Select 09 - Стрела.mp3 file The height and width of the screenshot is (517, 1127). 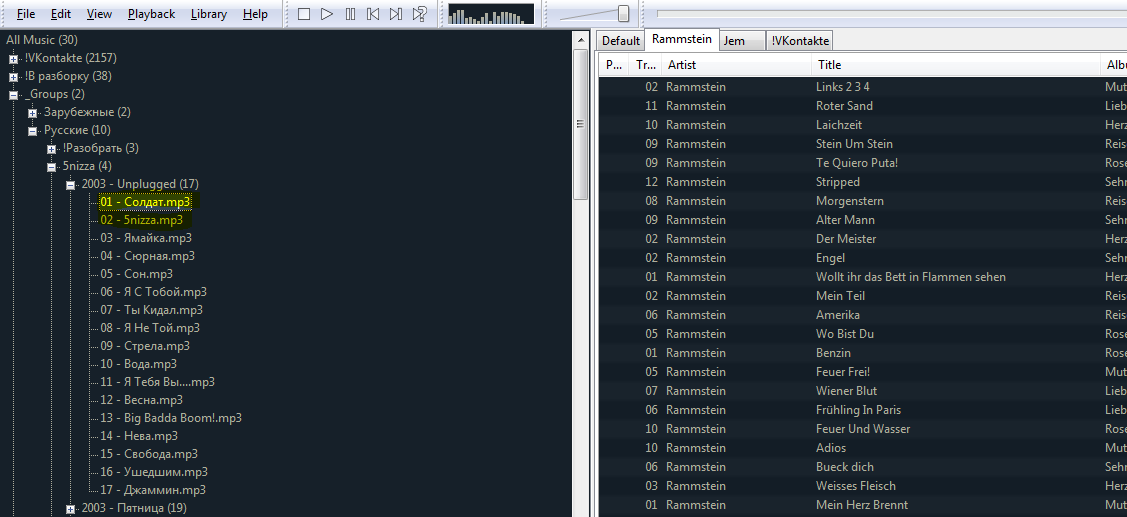pos(145,346)
